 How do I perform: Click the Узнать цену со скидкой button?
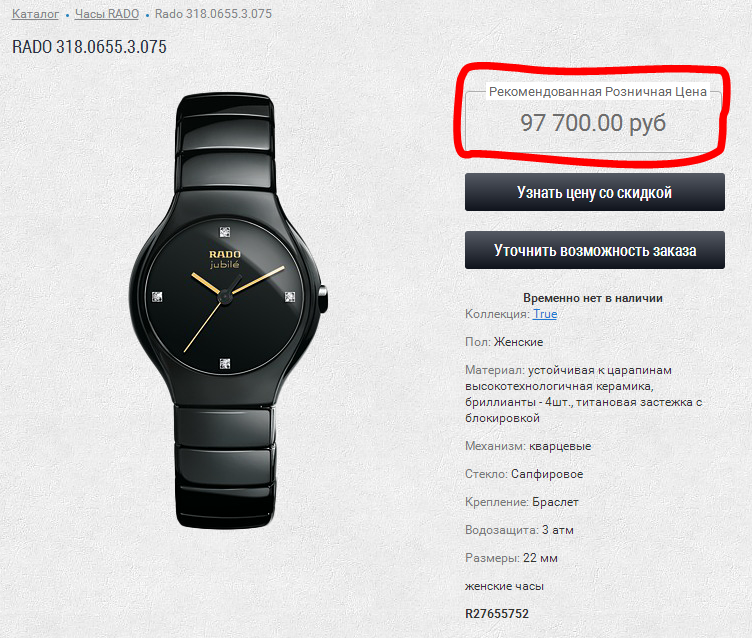pyautogui.click(x=595, y=192)
